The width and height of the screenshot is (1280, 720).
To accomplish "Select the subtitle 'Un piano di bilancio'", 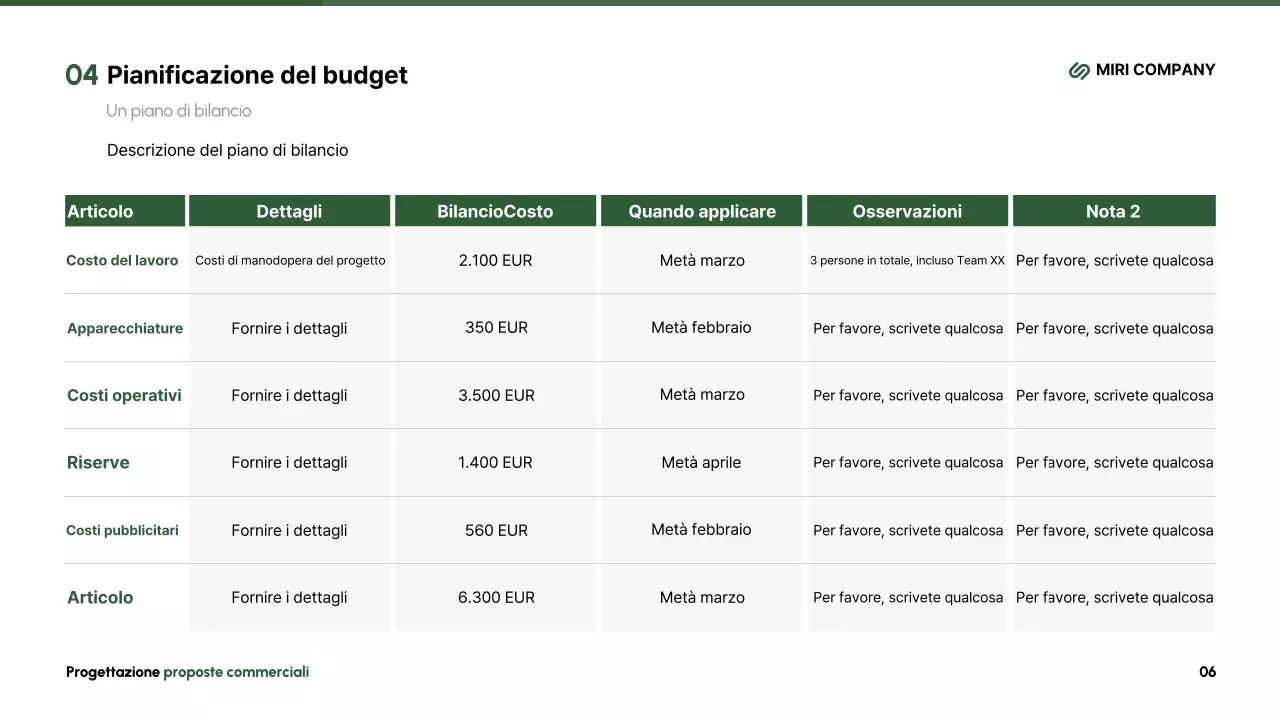I will pos(179,111).
